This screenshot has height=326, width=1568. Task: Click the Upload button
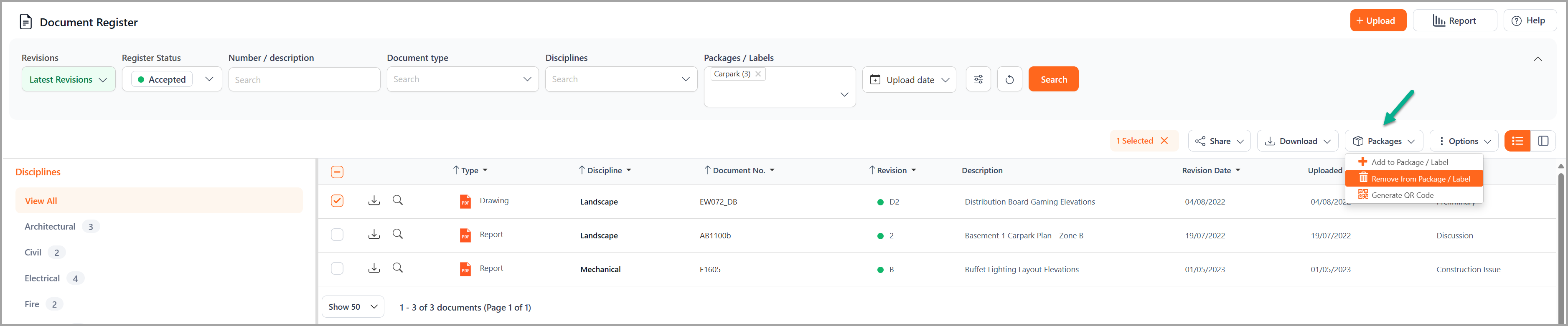tap(1377, 21)
